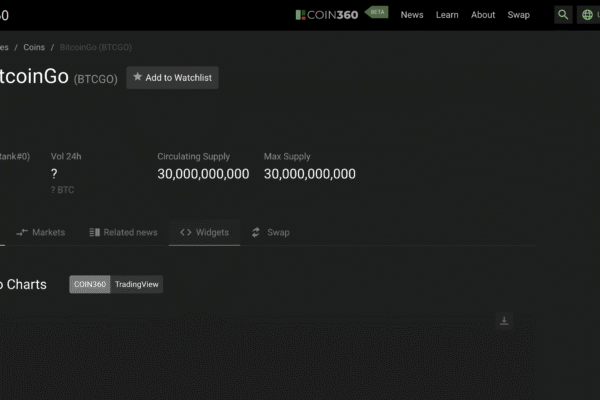600x400 pixels.
Task: Follow the Coins breadcrumb link
Action: (34, 47)
